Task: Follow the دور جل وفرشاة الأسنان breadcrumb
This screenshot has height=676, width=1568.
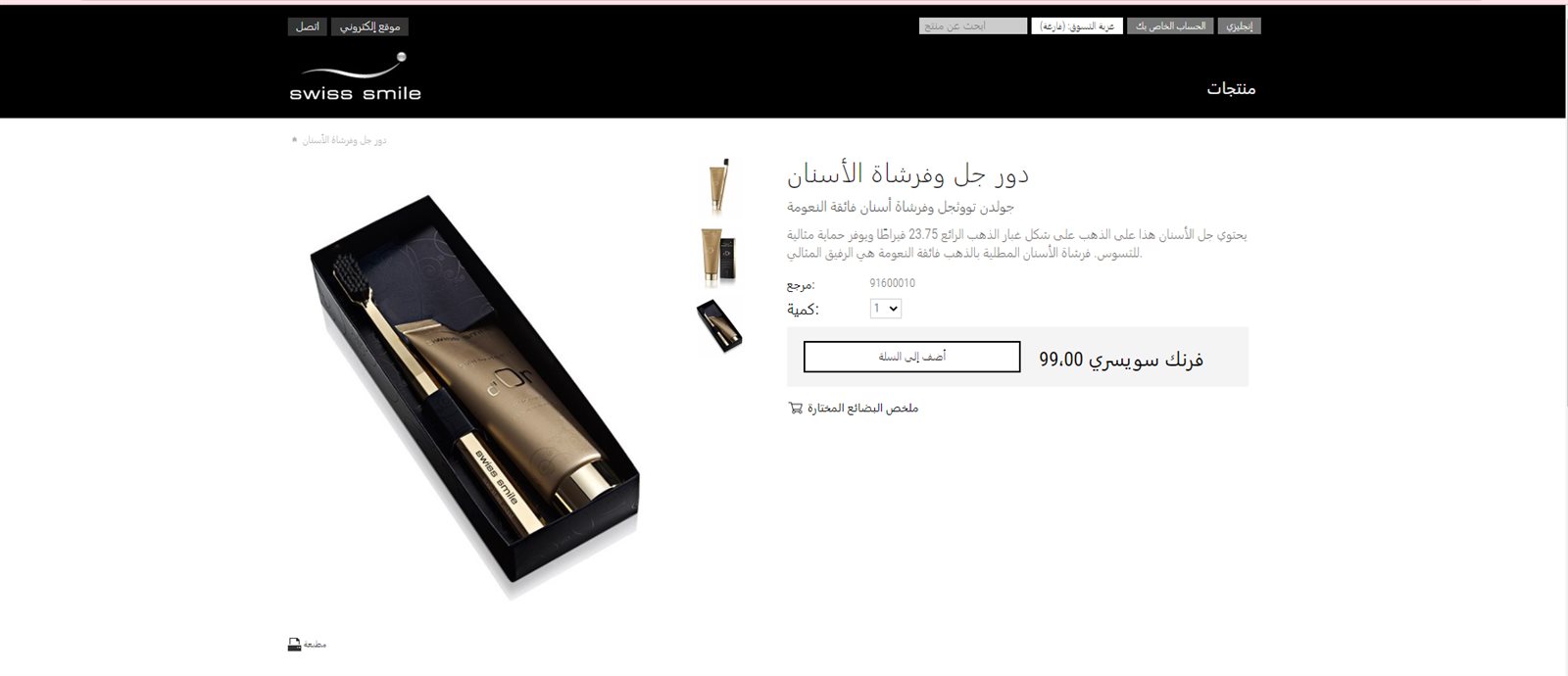Action: click(x=344, y=140)
